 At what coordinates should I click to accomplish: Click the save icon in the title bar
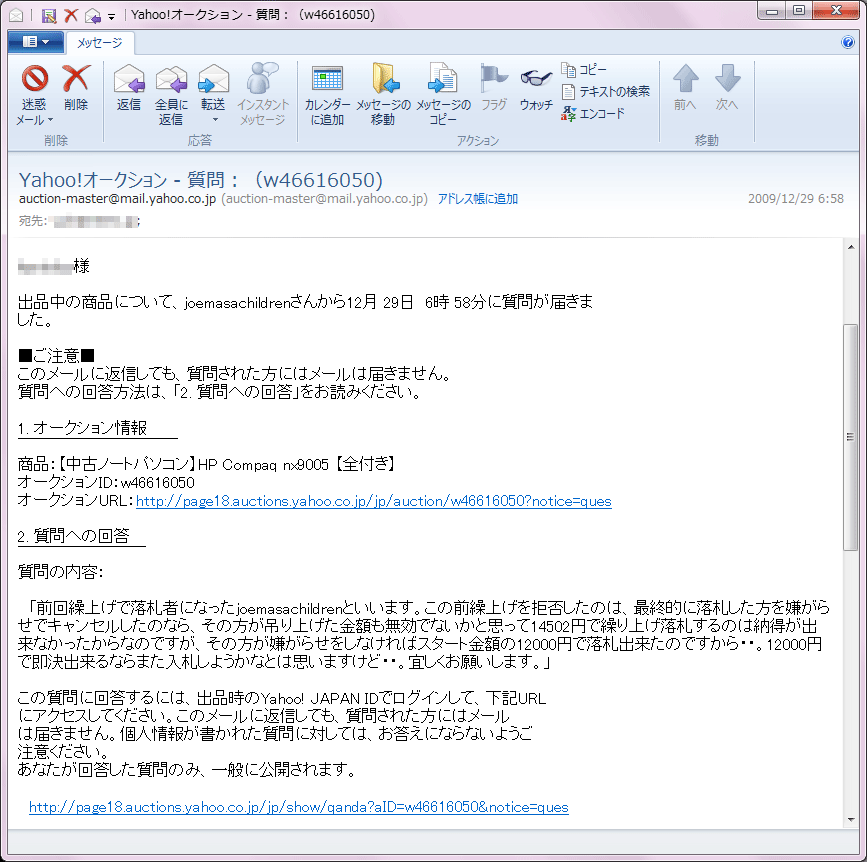click(x=49, y=15)
